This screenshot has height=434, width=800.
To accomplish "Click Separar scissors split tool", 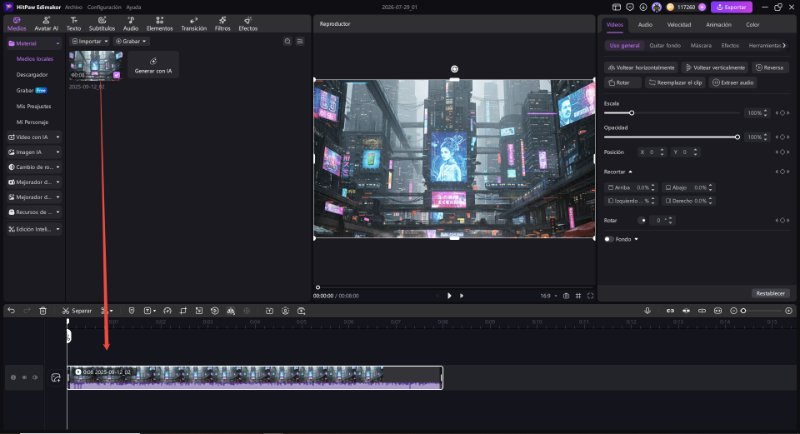I will 77,311.
